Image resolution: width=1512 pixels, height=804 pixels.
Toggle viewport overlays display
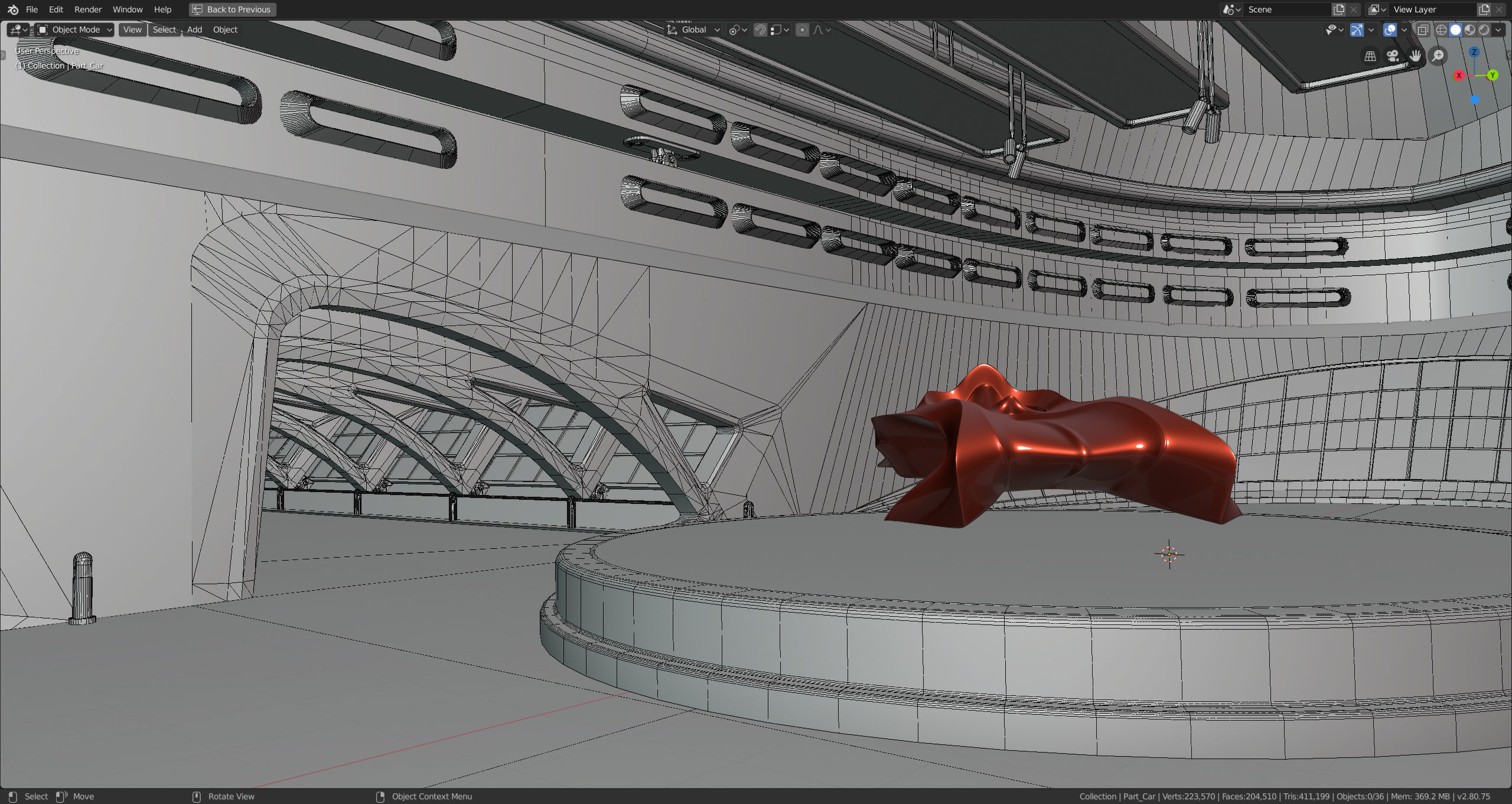pyautogui.click(x=1390, y=30)
